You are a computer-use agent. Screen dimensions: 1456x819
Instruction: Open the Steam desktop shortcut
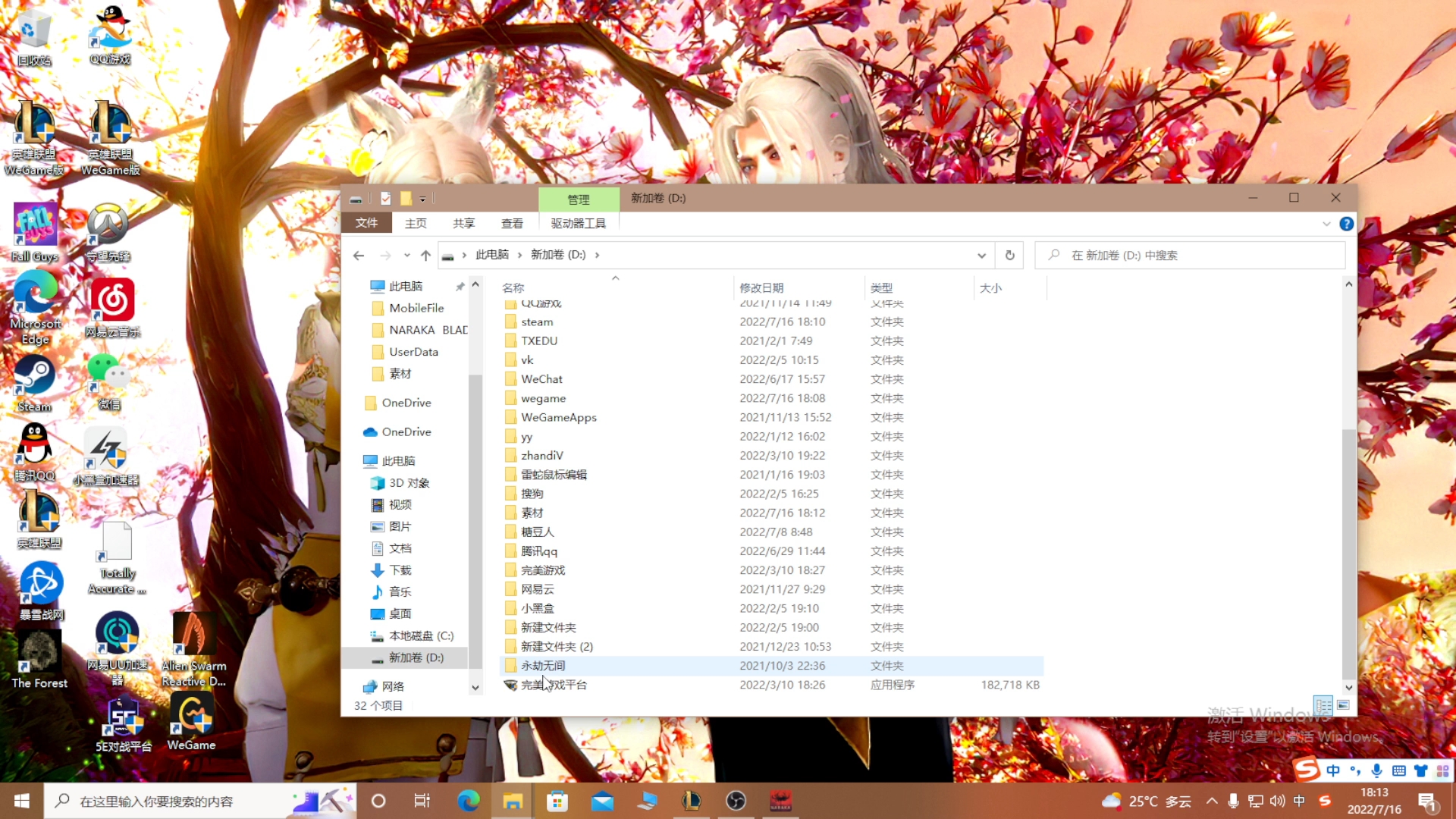pyautogui.click(x=35, y=384)
